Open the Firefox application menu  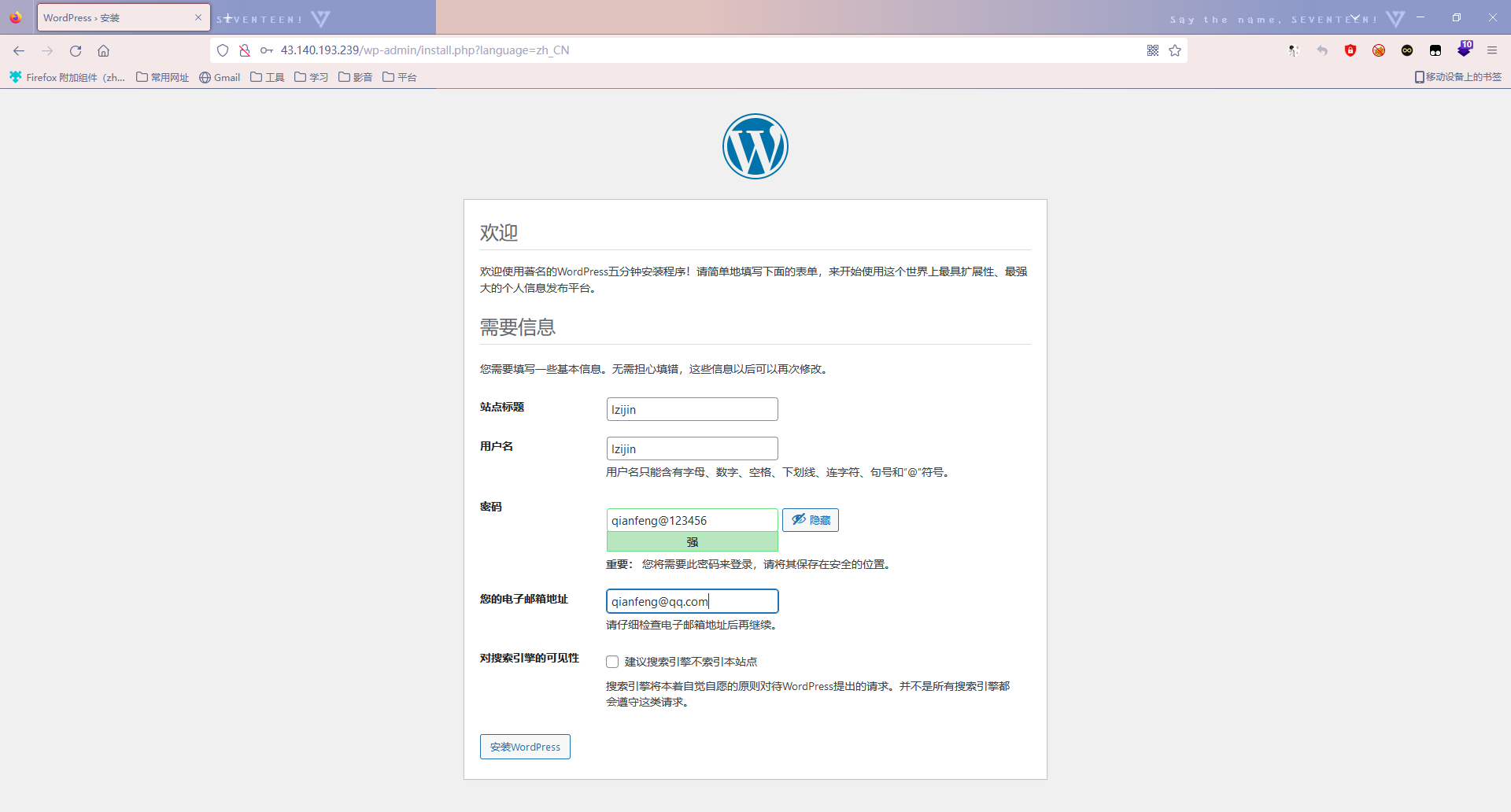[x=1492, y=50]
